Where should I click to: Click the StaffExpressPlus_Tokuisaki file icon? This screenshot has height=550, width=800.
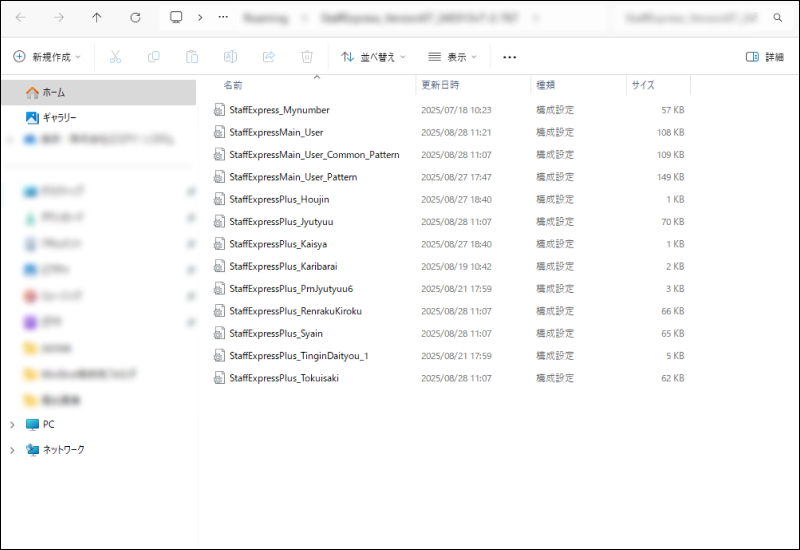point(219,378)
